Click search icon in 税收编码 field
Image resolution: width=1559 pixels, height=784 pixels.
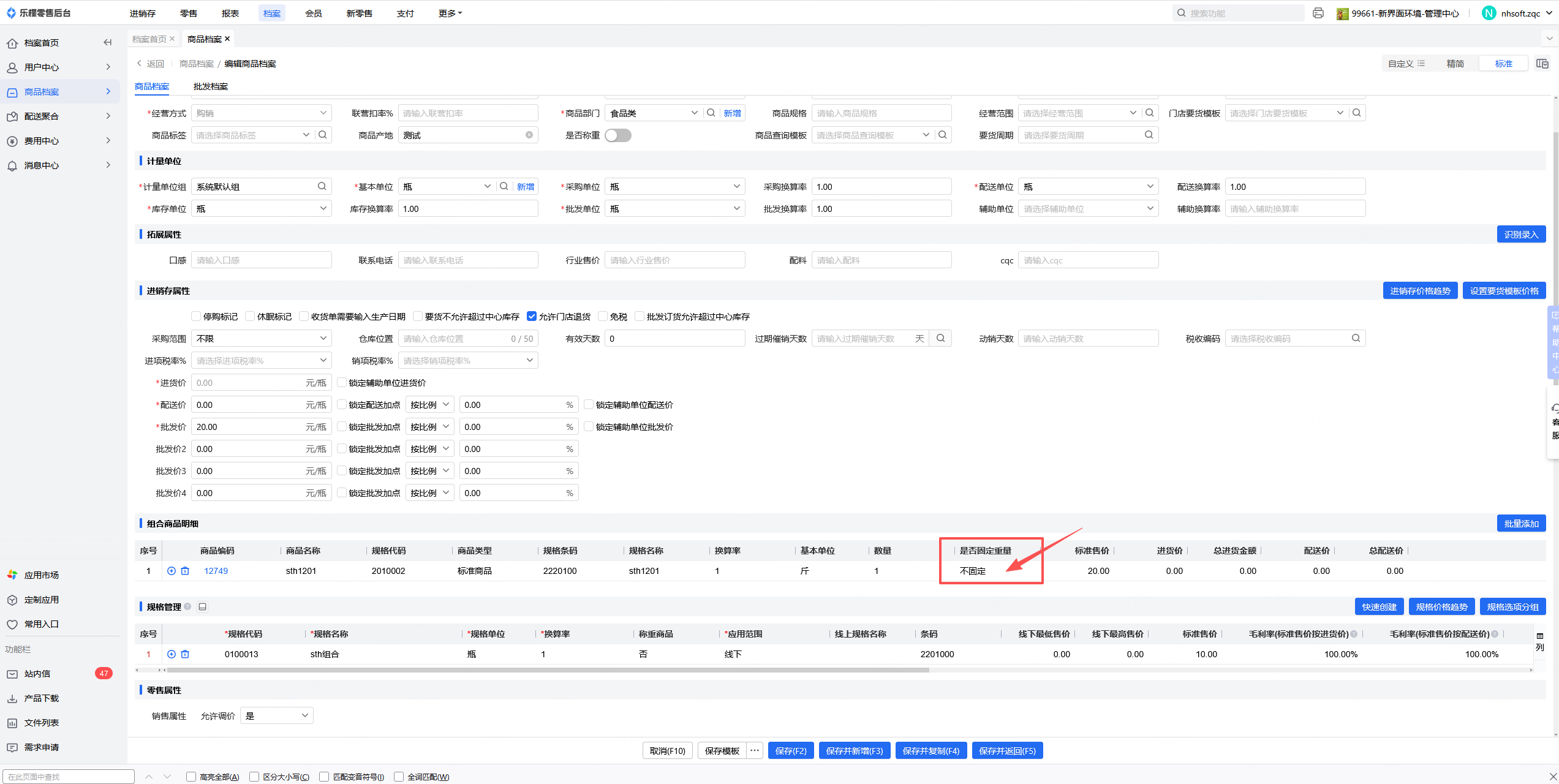tap(1356, 338)
